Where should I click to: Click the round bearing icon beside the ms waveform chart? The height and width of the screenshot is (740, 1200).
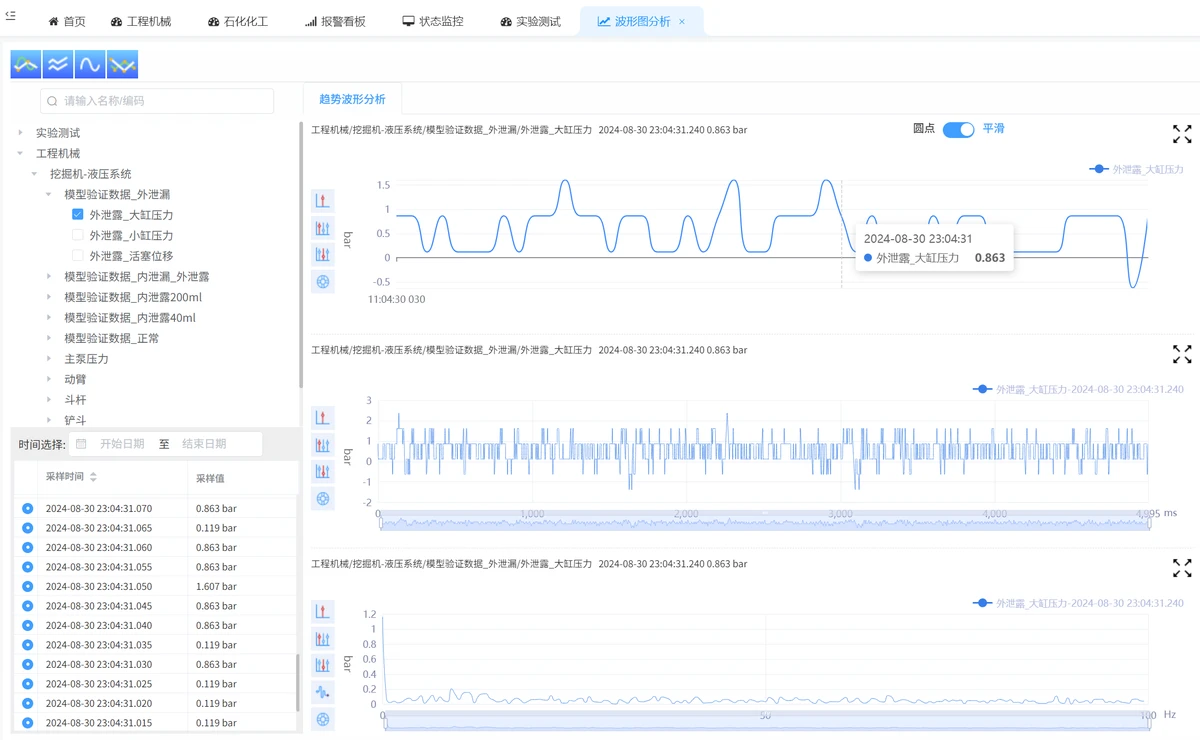point(322,499)
